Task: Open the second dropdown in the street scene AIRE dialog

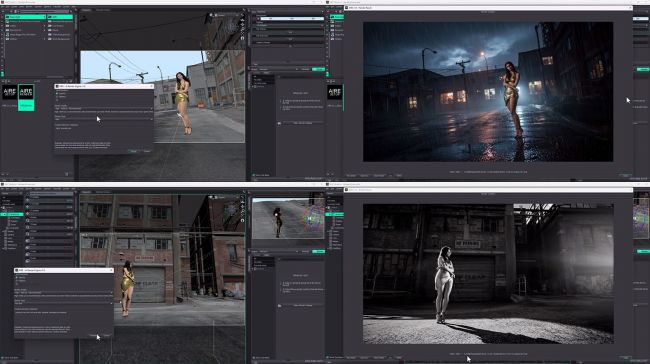Action: click(x=104, y=119)
